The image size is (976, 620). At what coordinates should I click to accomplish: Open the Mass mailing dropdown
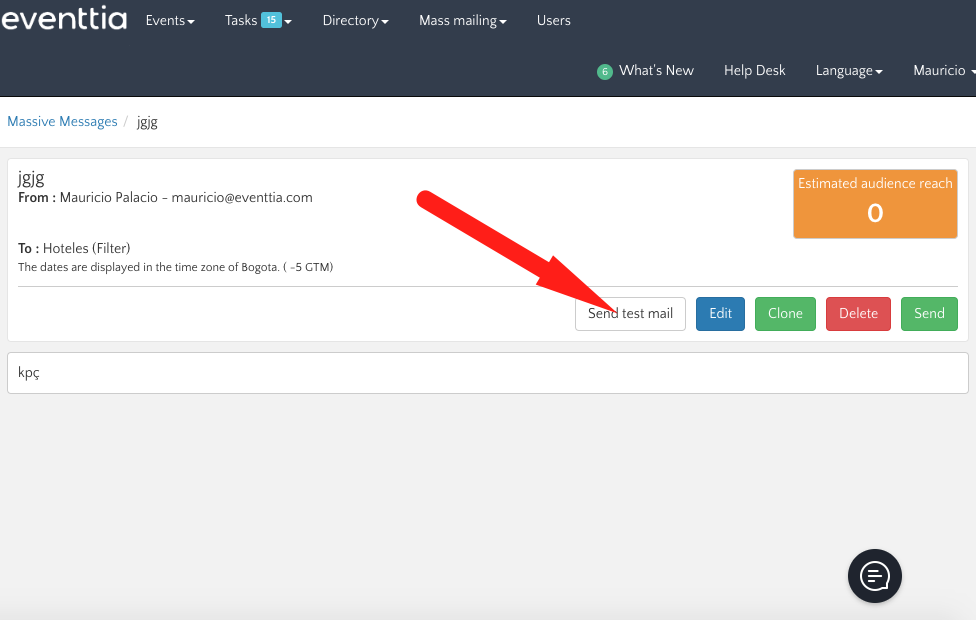click(x=462, y=21)
